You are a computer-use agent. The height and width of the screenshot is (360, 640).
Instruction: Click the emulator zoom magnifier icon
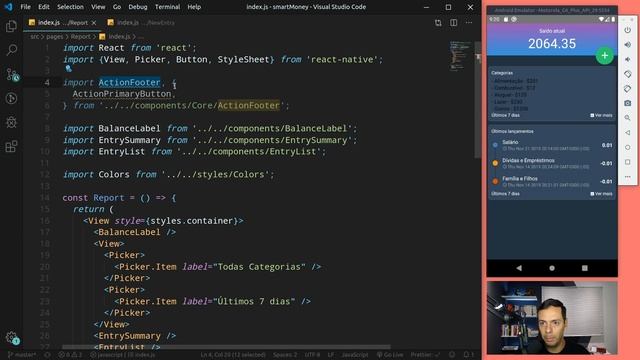tap(628, 118)
